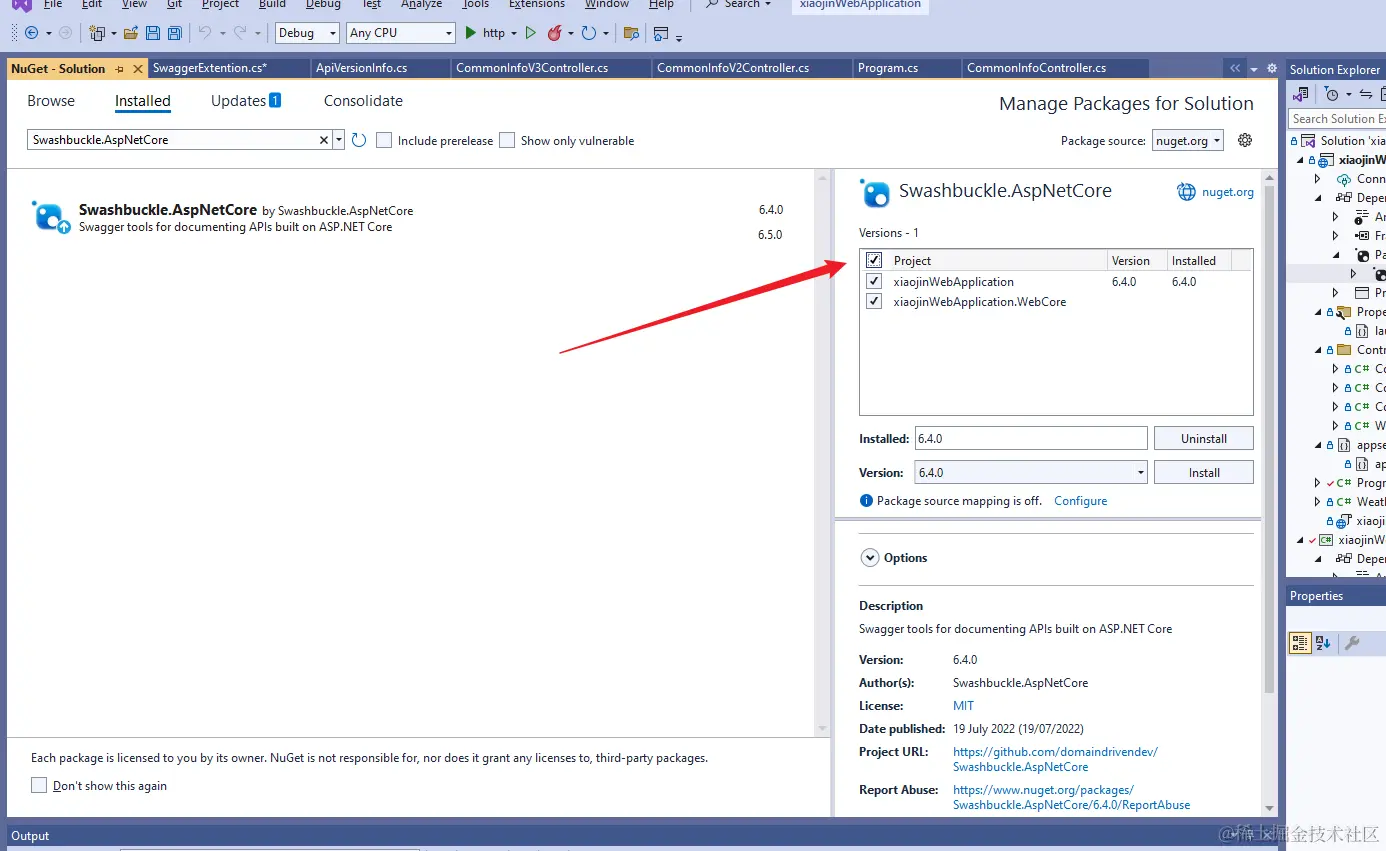Pin the NuGet - Solution tab
The width and height of the screenshot is (1386, 851).
click(120, 69)
